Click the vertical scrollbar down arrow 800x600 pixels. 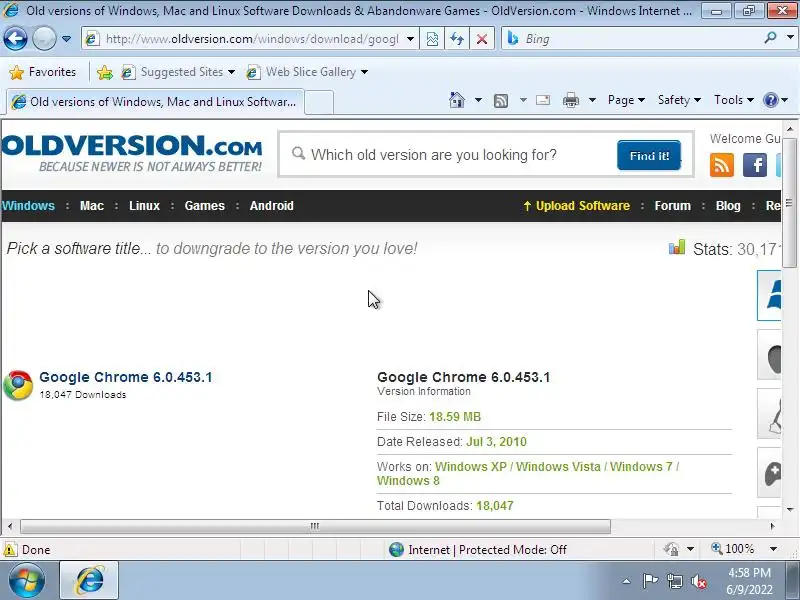[x=790, y=509]
